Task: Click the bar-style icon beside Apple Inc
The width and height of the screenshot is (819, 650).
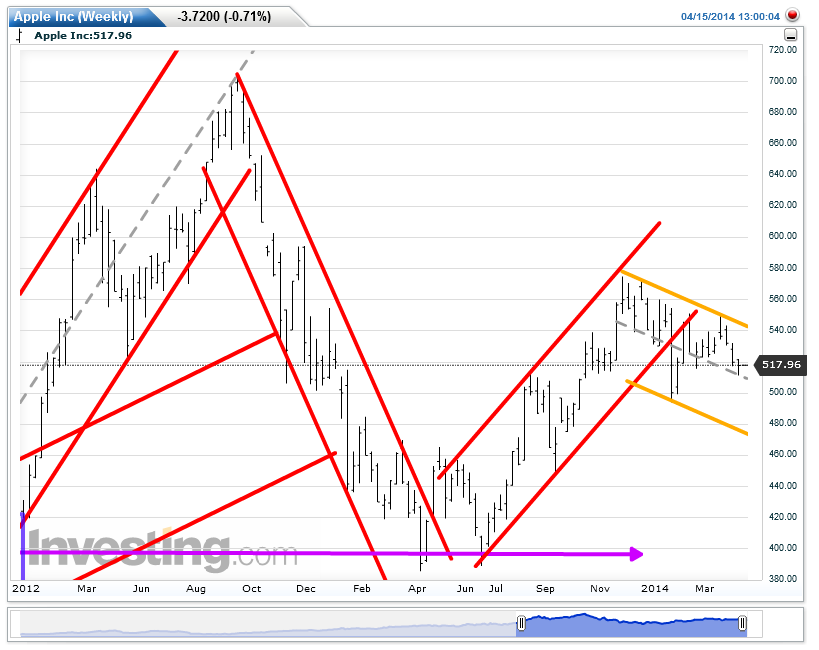Action: (19, 36)
